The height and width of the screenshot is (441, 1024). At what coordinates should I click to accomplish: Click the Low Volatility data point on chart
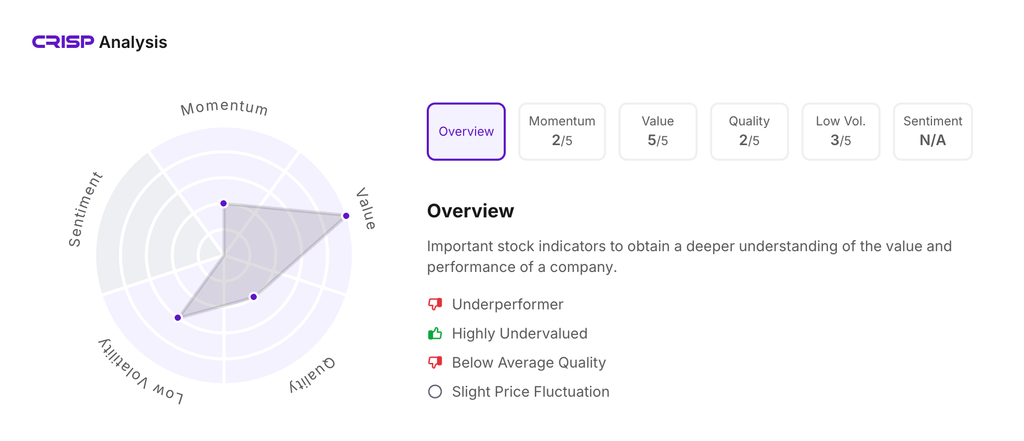pyautogui.click(x=179, y=318)
